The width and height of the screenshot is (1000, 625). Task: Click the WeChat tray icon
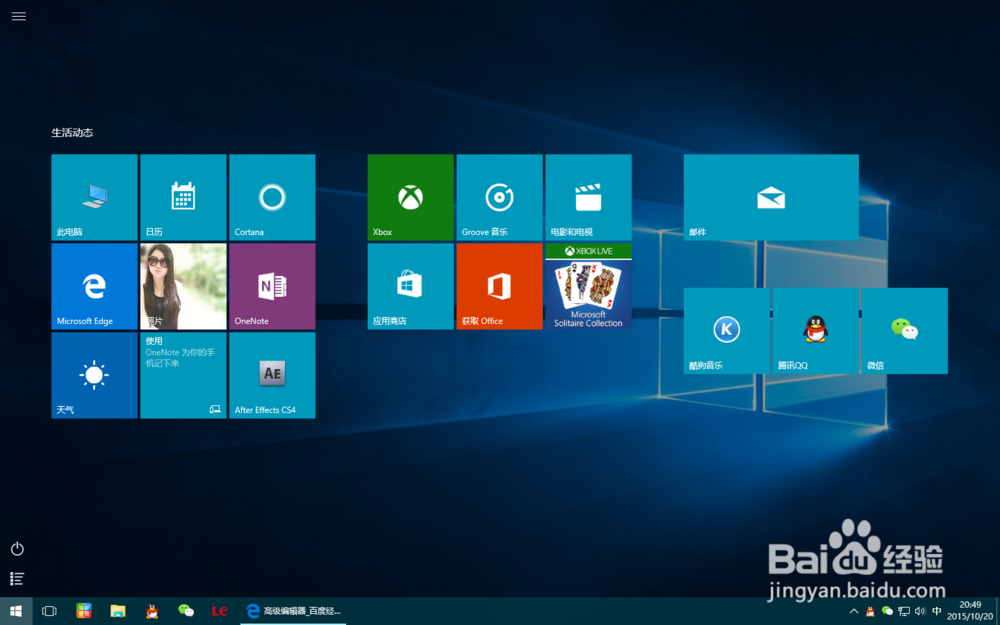(887, 611)
